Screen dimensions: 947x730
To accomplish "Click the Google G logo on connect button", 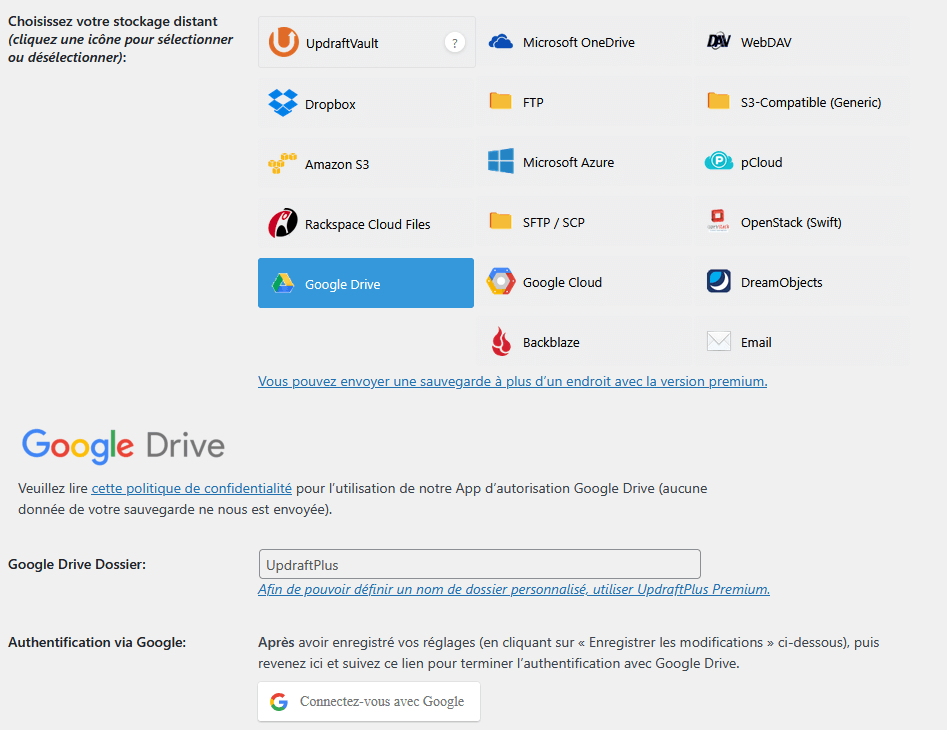I will 279,702.
